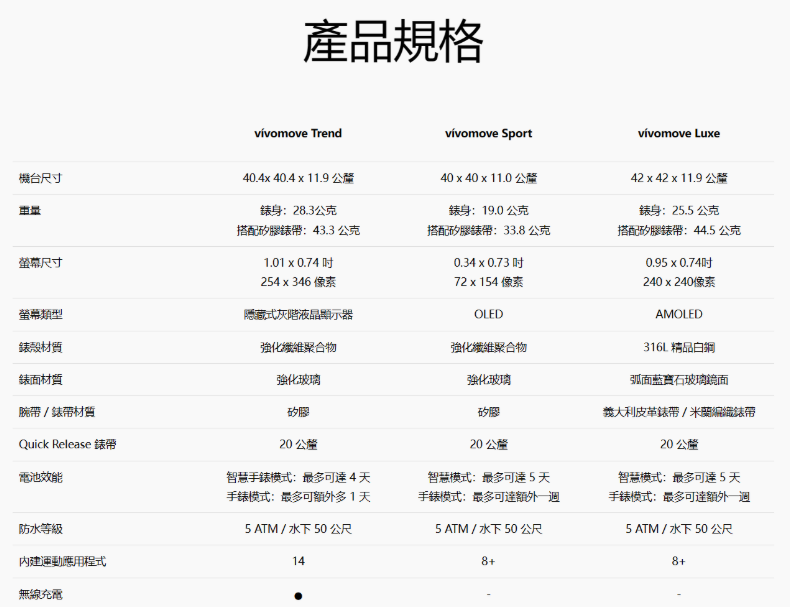This screenshot has width=790, height=607.
Task: Click the 隱藏式灰階液晶顯示器 screen type
Action: pyautogui.click(x=298, y=314)
